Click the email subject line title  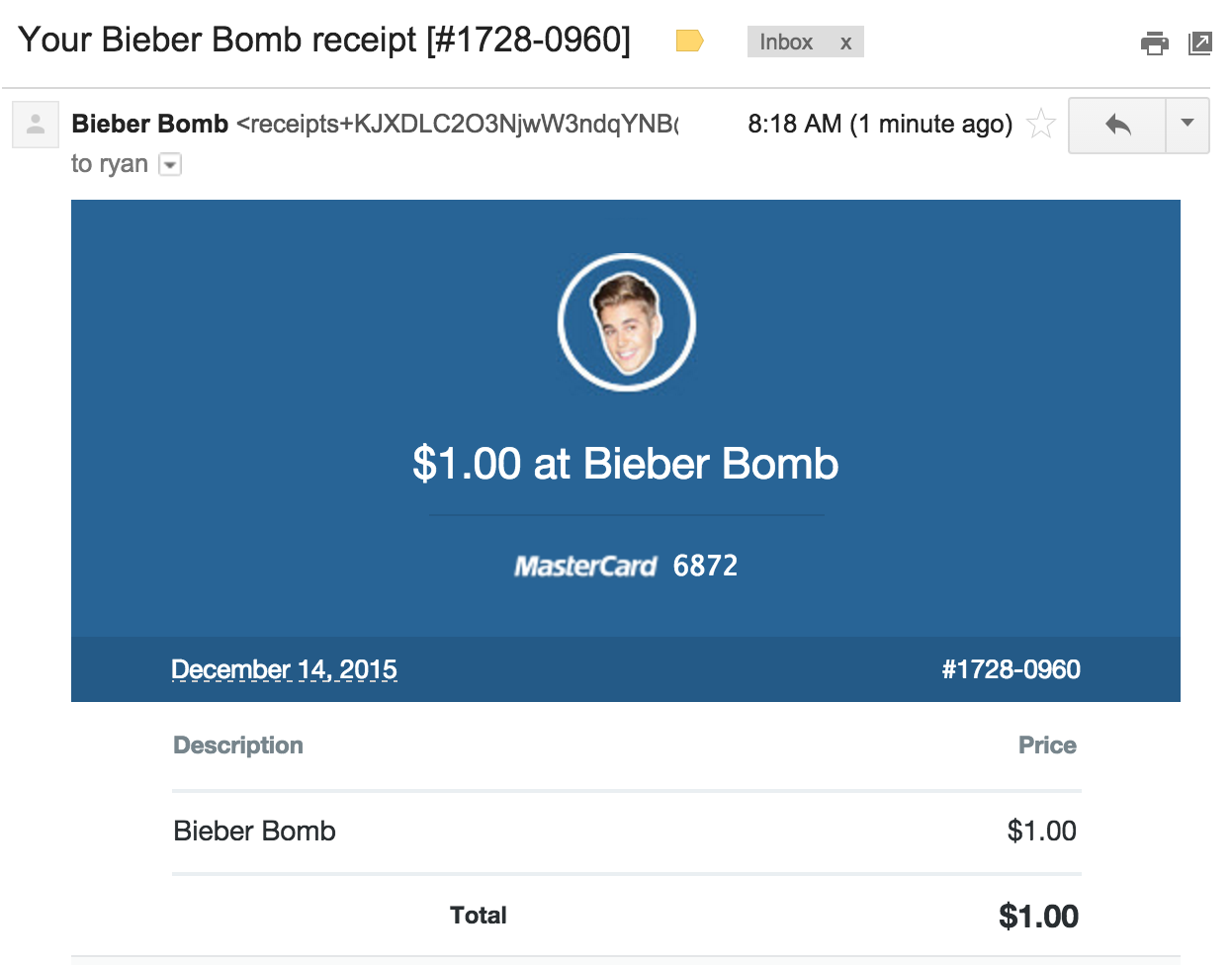click(x=324, y=40)
